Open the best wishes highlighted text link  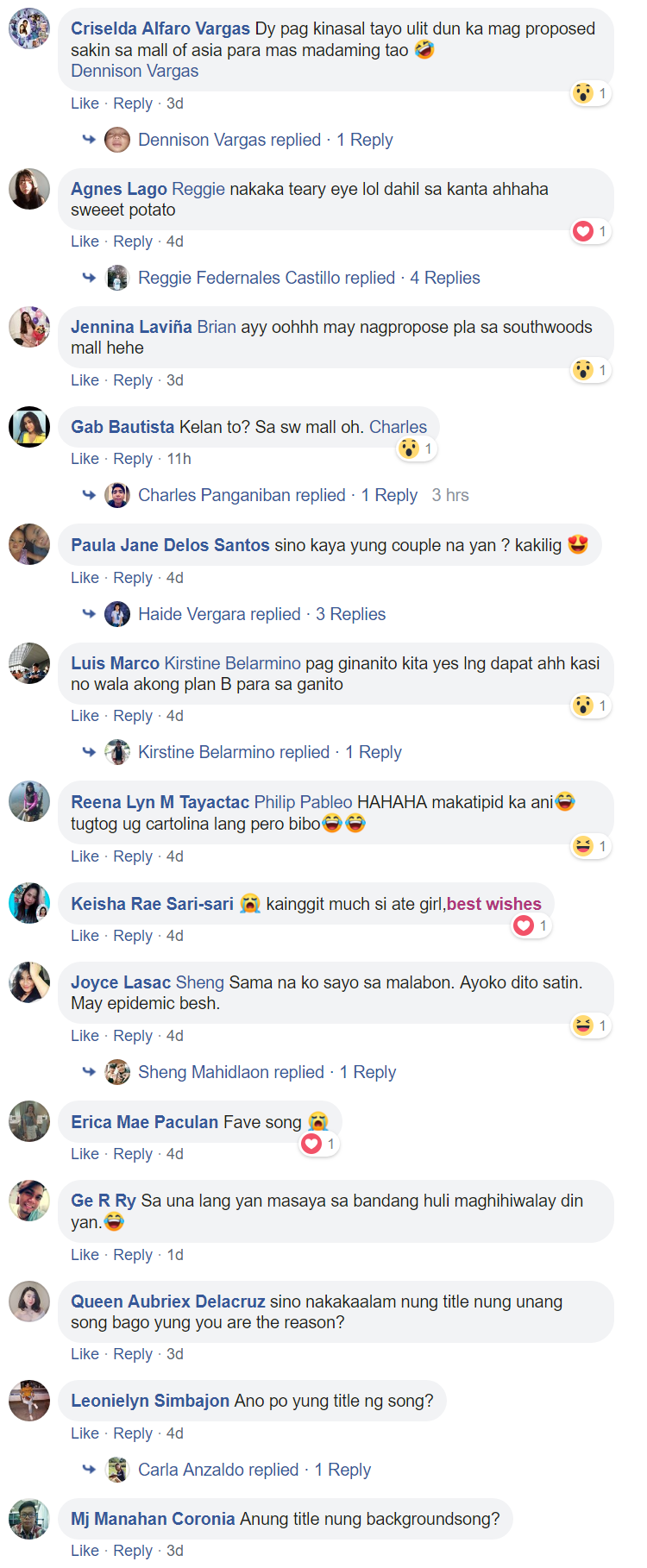pyautogui.click(x=494, y=904)
